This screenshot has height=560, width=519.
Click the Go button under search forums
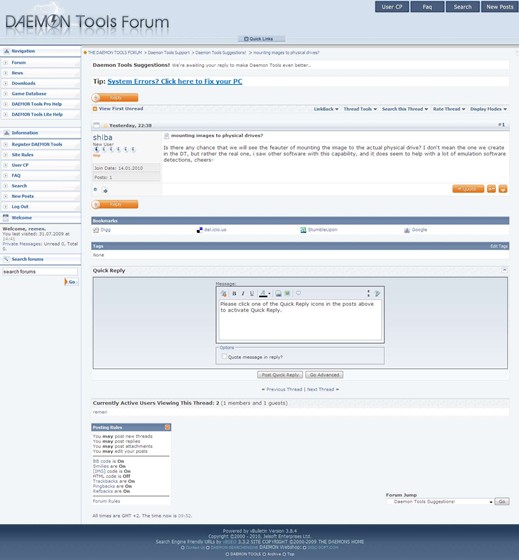(x=71, y=282)
